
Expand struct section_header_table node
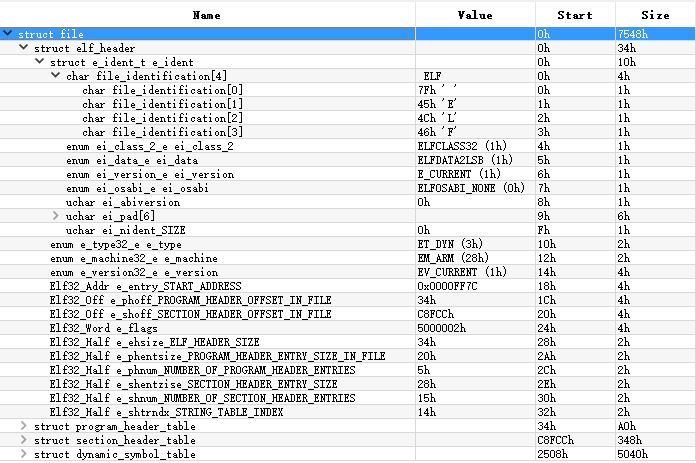click(x=24, y=440)
